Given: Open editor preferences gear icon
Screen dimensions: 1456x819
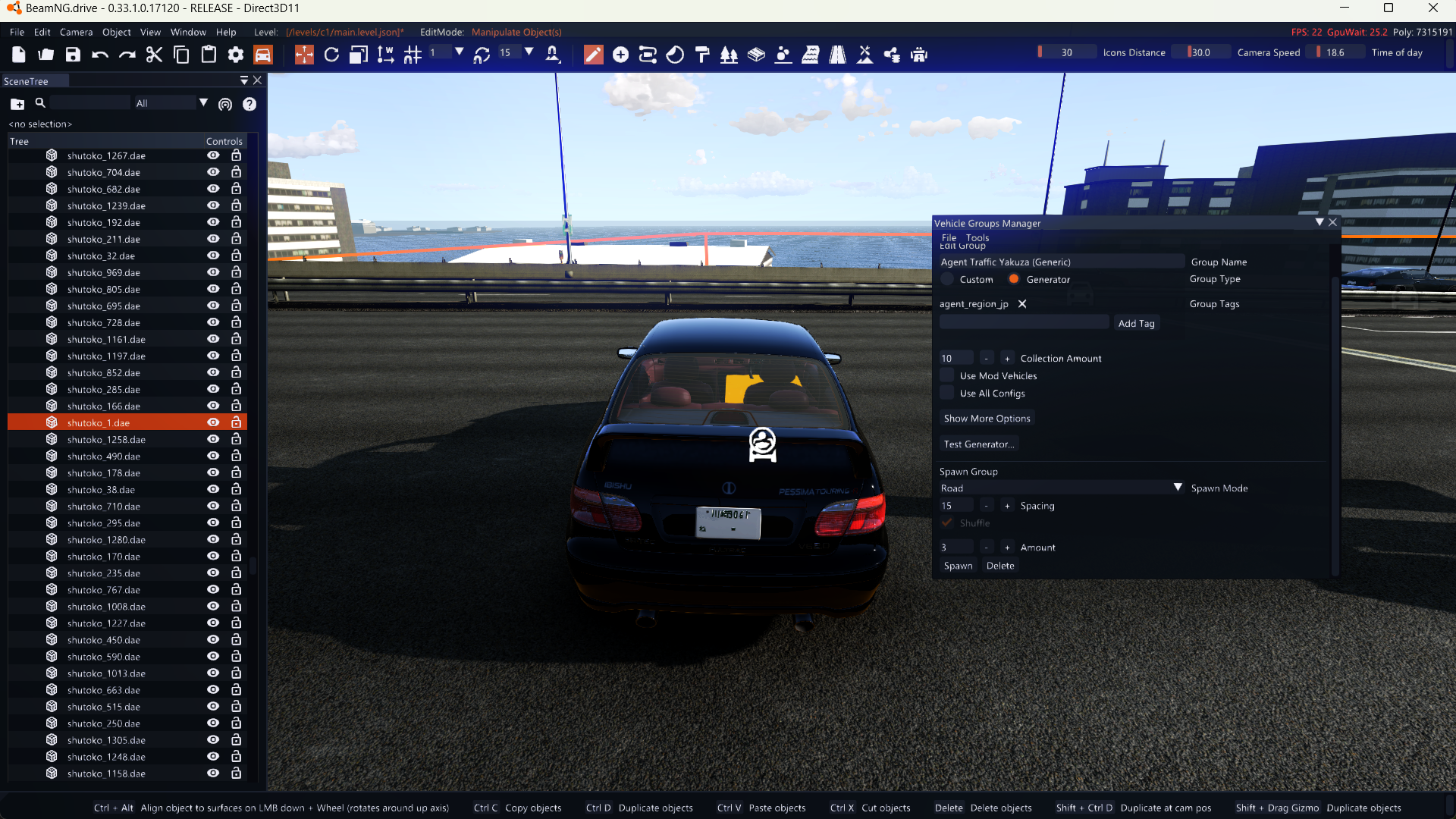Looking at the screenshot, I should coord(236,55).
